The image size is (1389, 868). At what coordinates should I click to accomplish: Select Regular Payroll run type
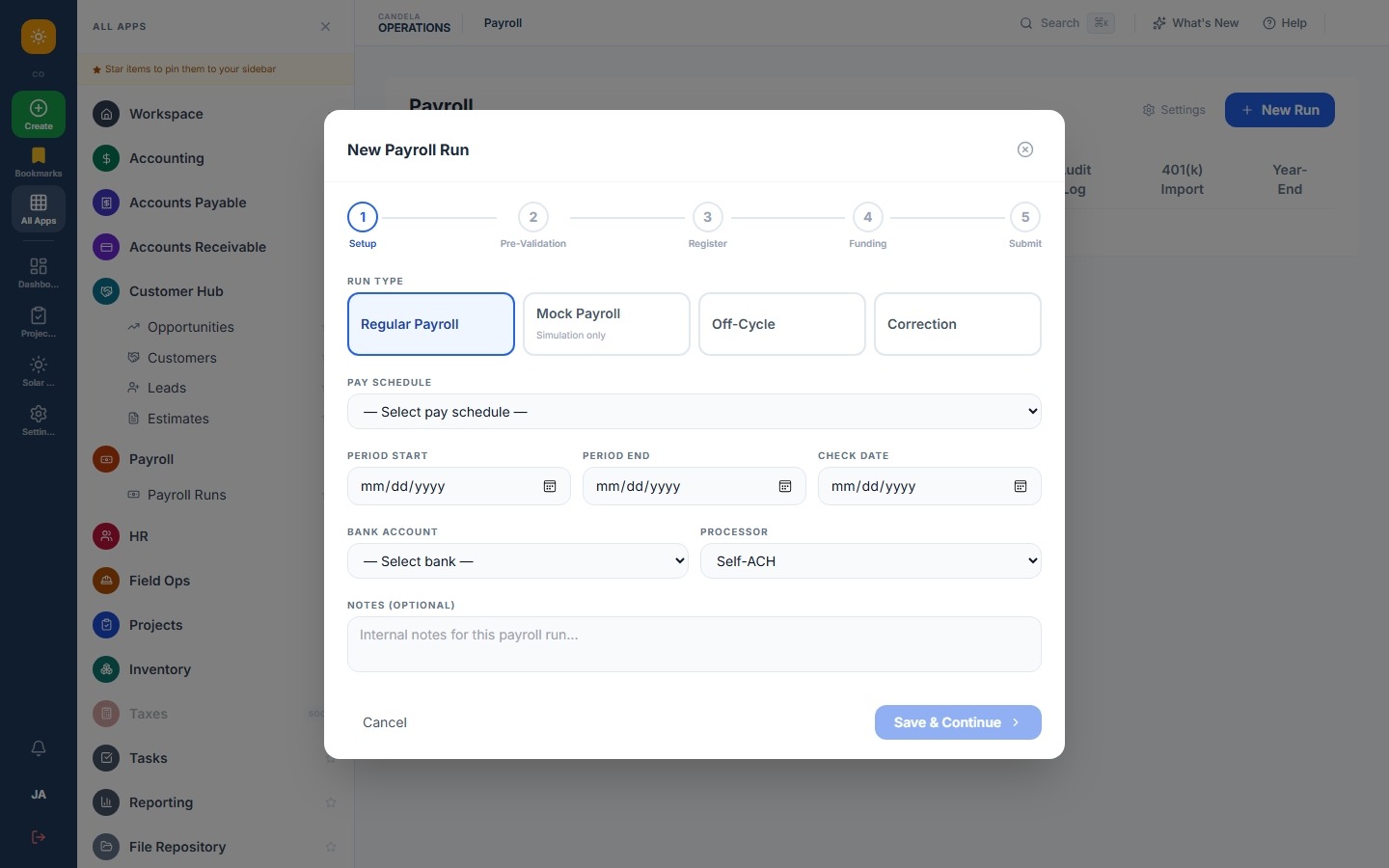[431, 324]
